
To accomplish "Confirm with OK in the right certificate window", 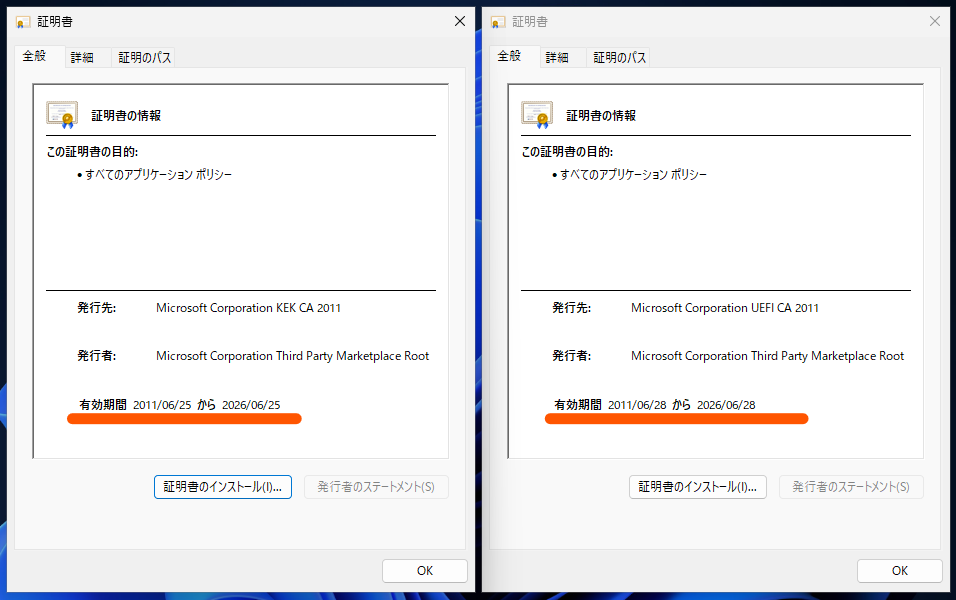I will [x=900, y=571].
